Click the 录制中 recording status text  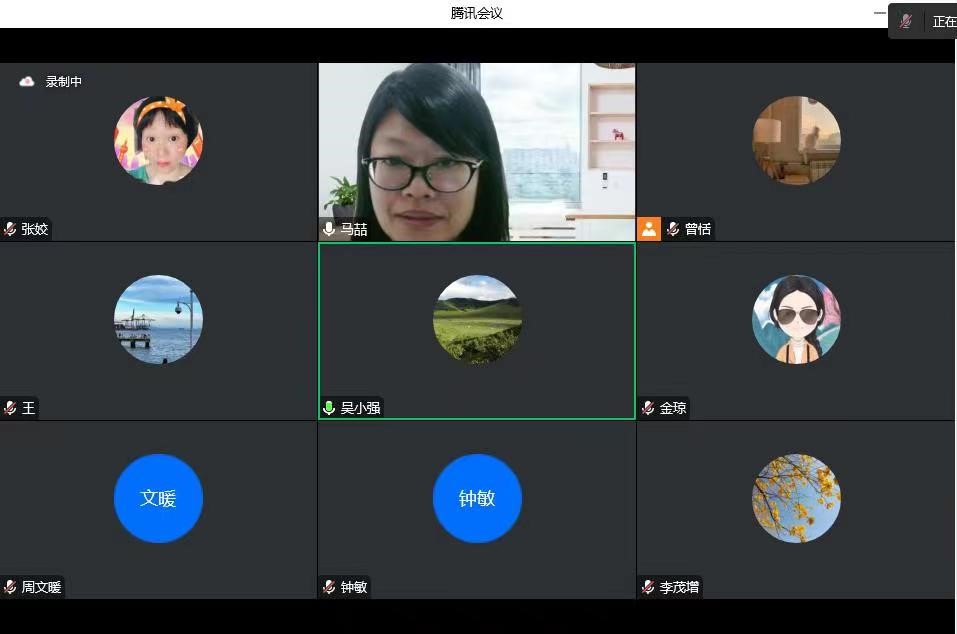[64, 82]
